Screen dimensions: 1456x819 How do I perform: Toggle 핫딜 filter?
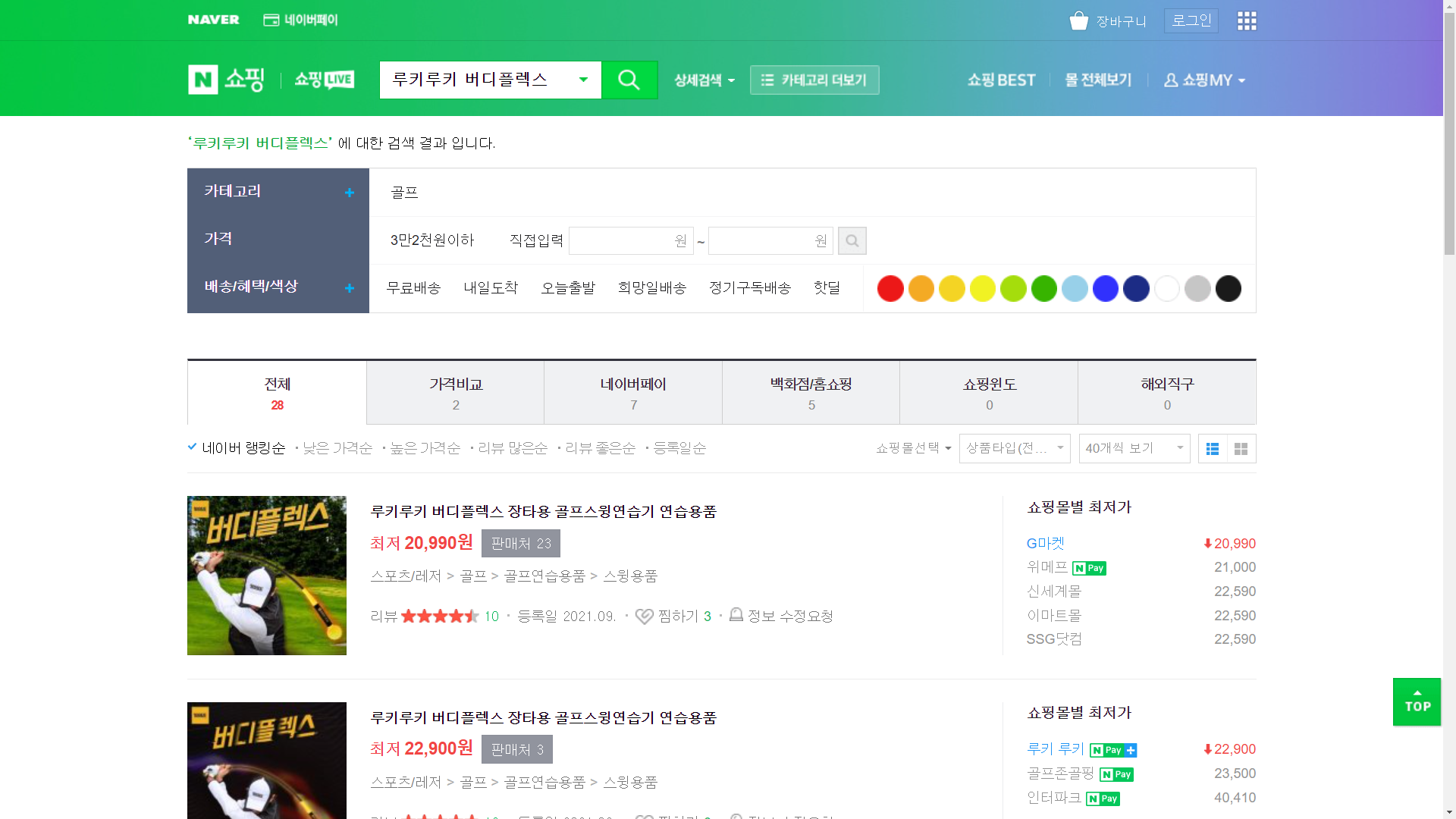click(x=827, y=288)
